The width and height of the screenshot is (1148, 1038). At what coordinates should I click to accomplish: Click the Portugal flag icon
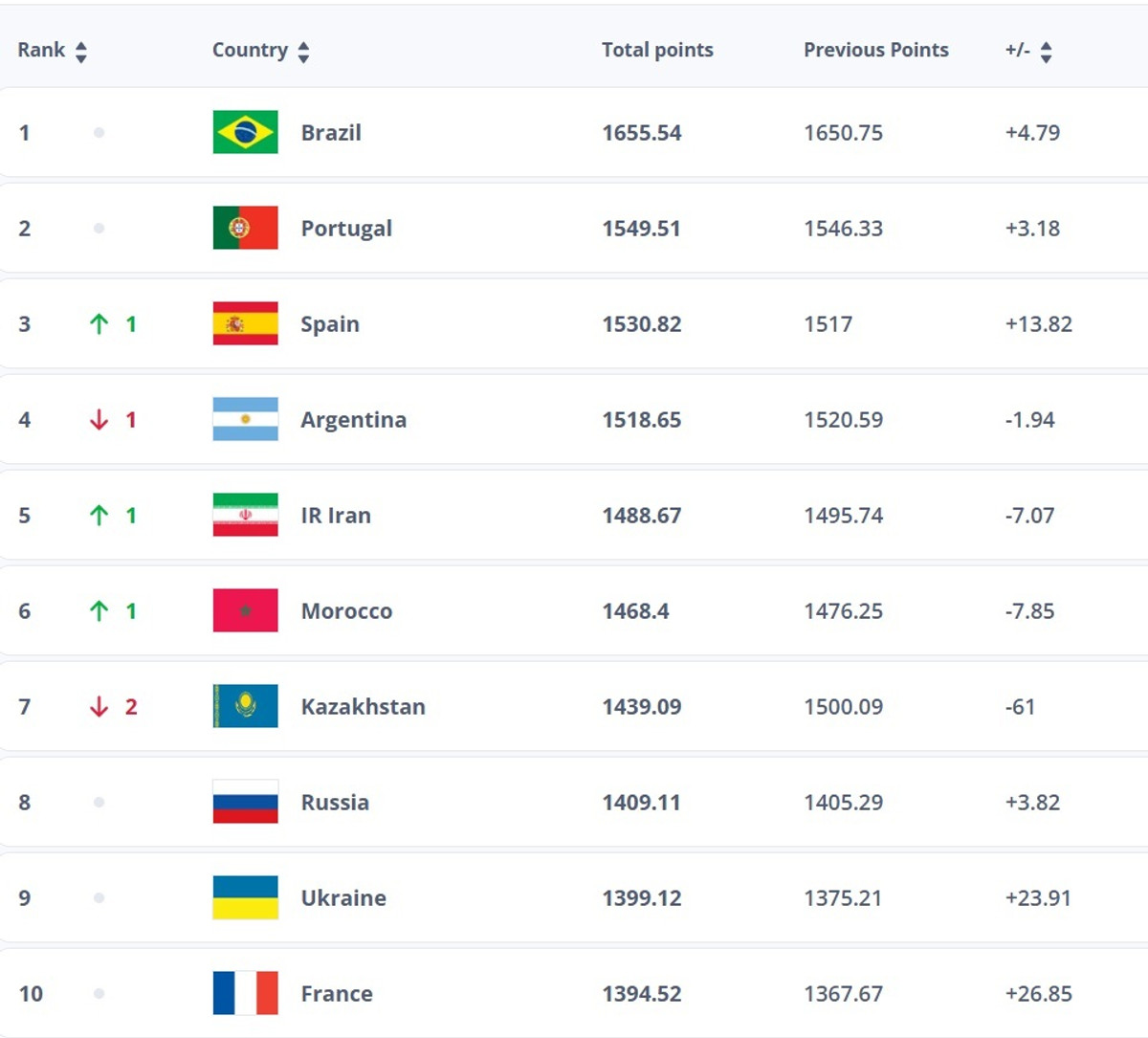245,228
